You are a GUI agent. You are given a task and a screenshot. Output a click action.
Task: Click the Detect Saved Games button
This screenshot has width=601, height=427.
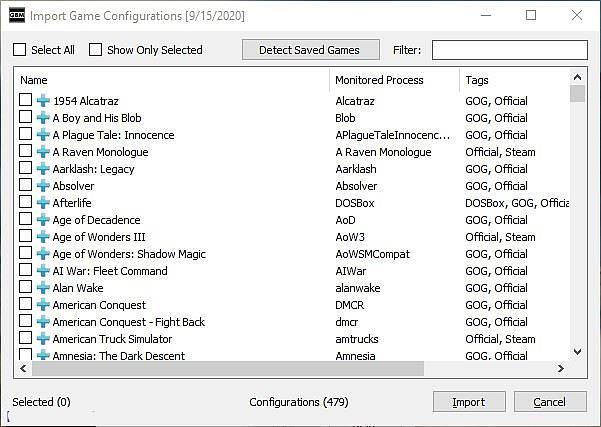311,50
